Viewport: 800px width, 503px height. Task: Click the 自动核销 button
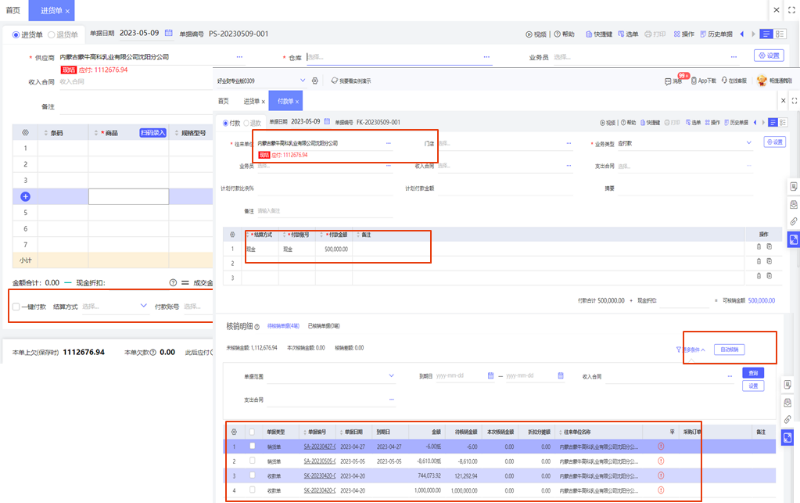(x=733, y=350)
